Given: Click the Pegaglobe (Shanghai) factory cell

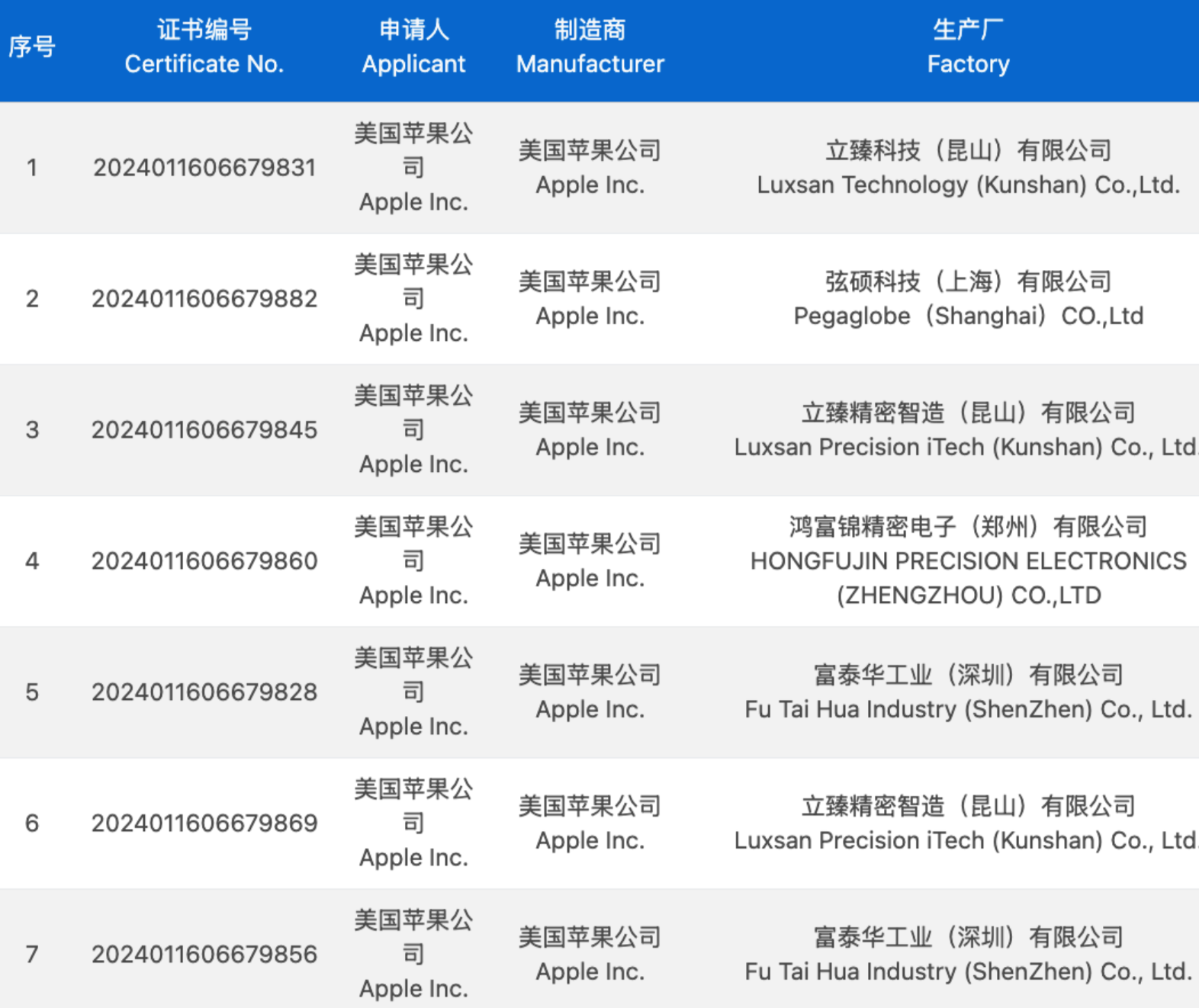Looking at the screenshot, I should pos(969,299).
